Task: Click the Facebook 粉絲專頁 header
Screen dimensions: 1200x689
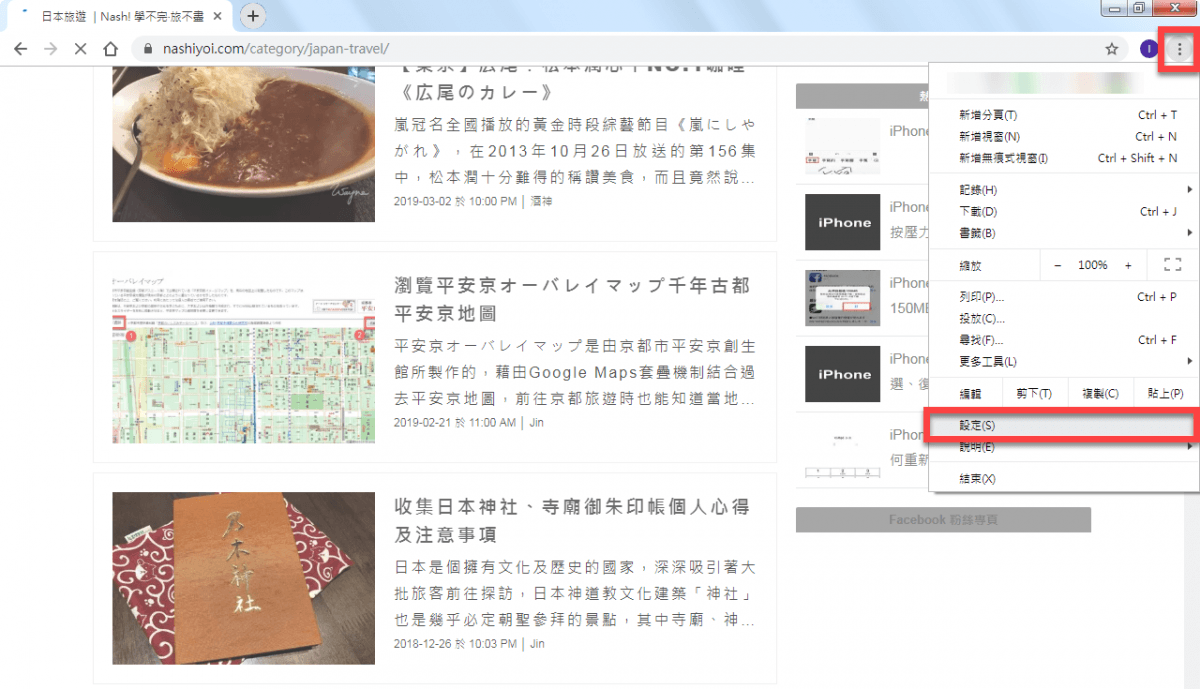Action: (943, 520)
